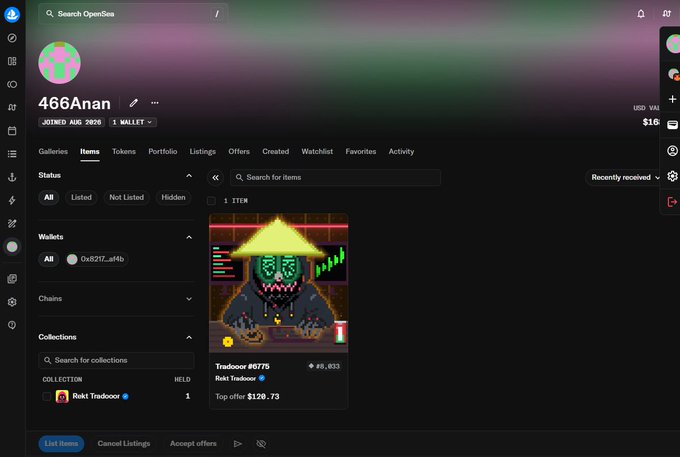Open the compass Discover icon in sidebar
The image size is (680, 457).
tap(12, 38)
